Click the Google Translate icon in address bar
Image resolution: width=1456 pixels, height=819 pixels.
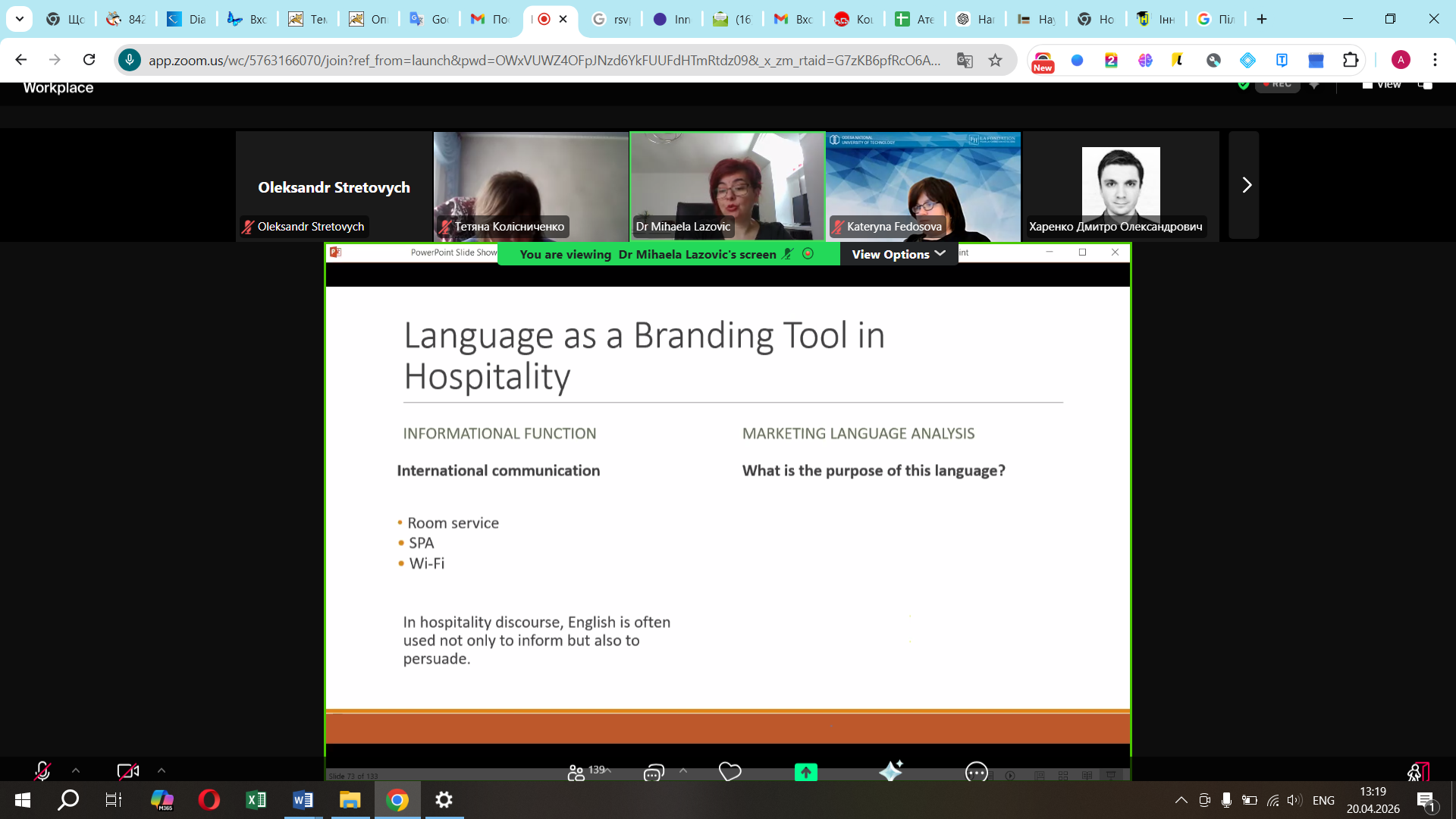(x=965, y=60)
